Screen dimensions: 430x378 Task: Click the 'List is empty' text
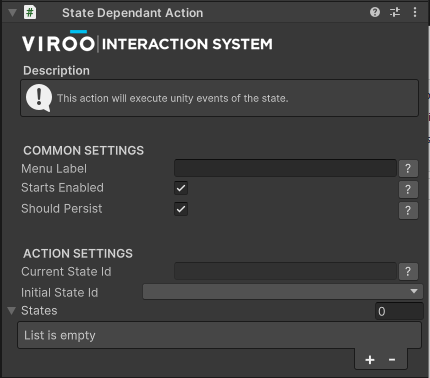[x=60, y=335]
